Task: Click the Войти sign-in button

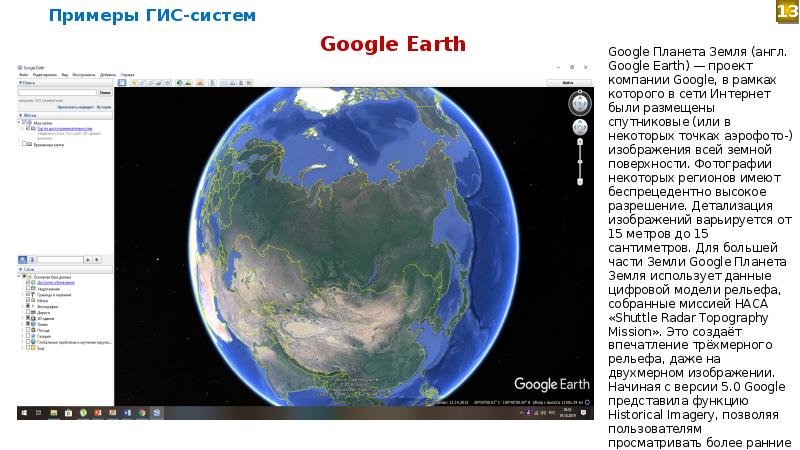Action: pos(567,83)
